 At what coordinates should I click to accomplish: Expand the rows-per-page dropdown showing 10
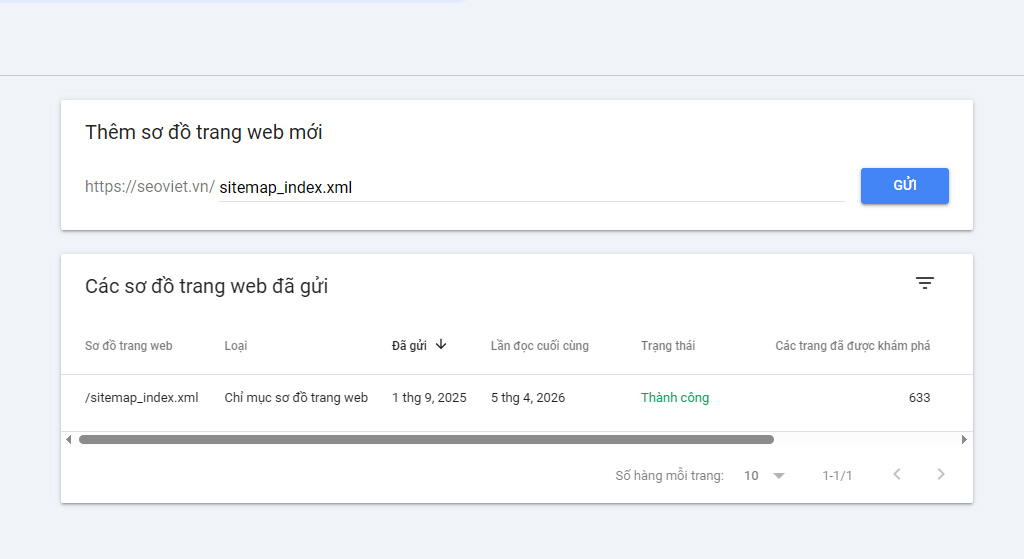pyautogui.click(x=765, y=476)
